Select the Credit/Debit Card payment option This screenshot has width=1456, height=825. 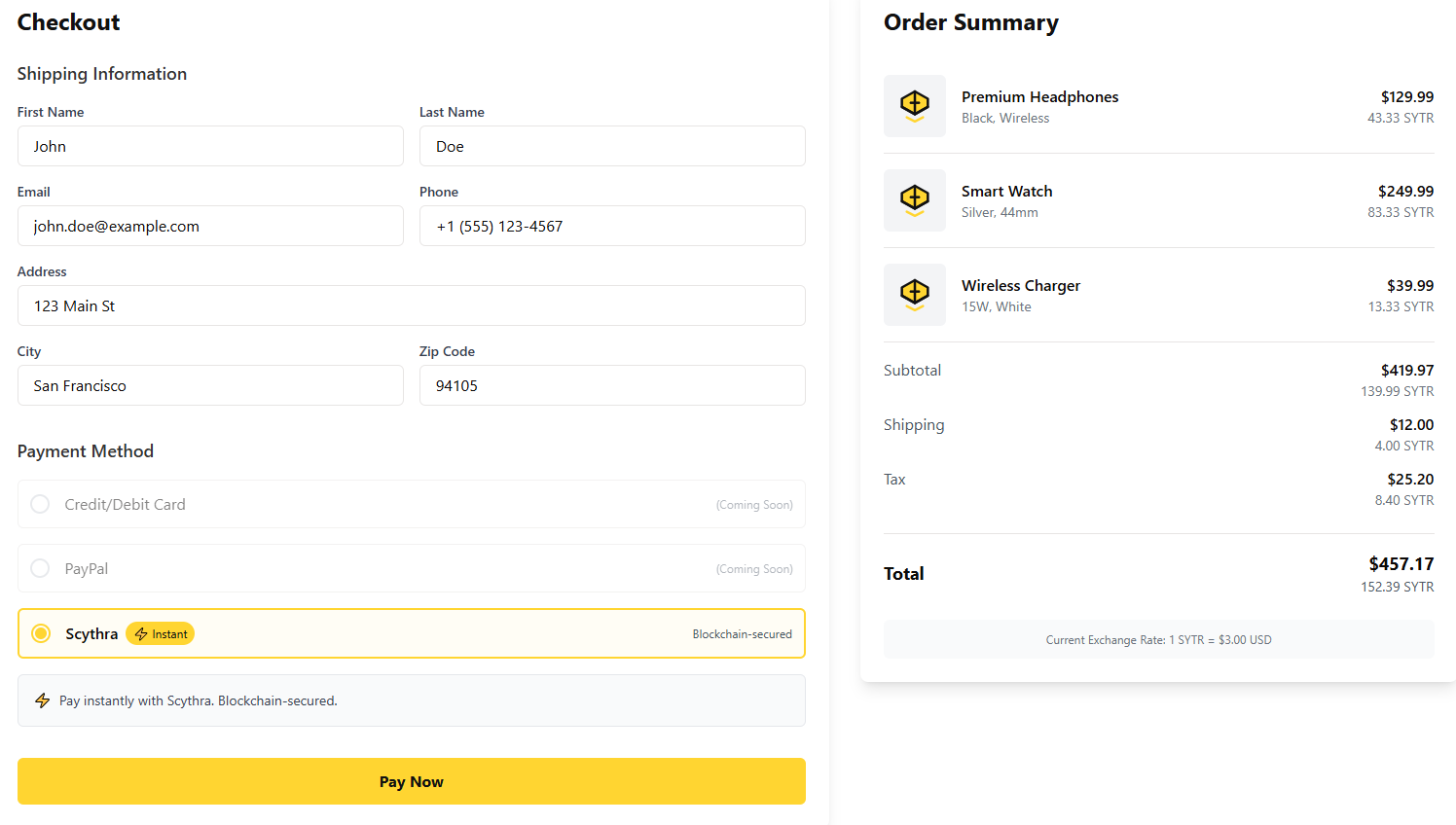click(411, 504)
